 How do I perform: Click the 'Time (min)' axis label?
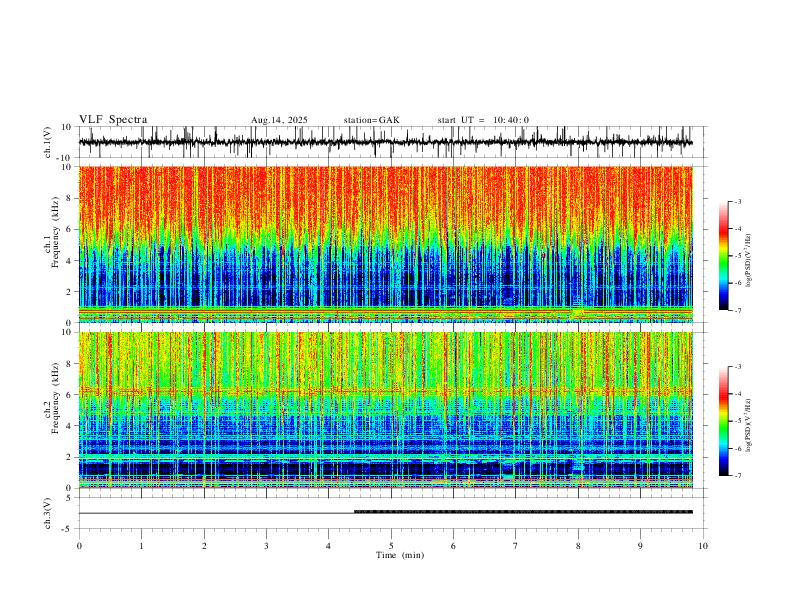[x=400, y=555]
